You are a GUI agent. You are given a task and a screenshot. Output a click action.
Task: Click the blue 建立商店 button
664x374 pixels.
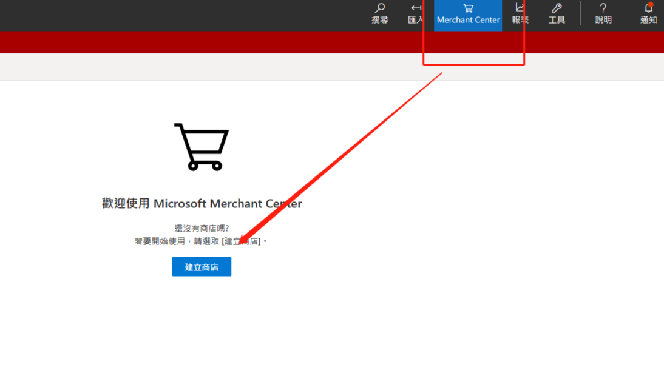click(202, 267)
